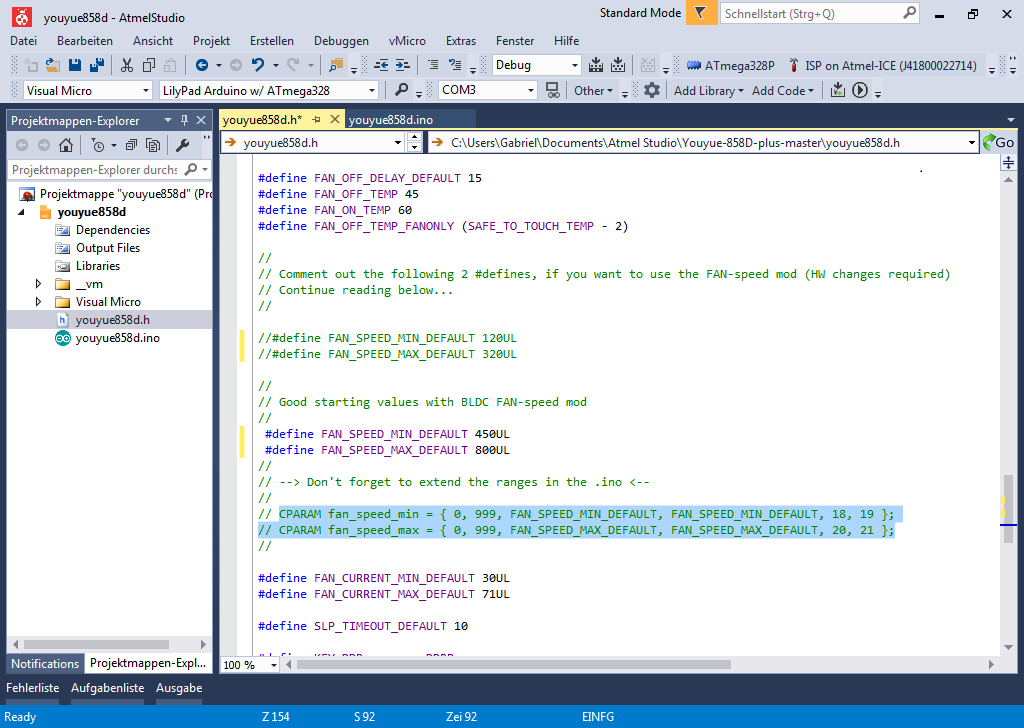Click the Home icon in Projektmappen-Explorer
Image resolution: width=1024 pixels, height=728 pixels.
click(x=65, y=145)
